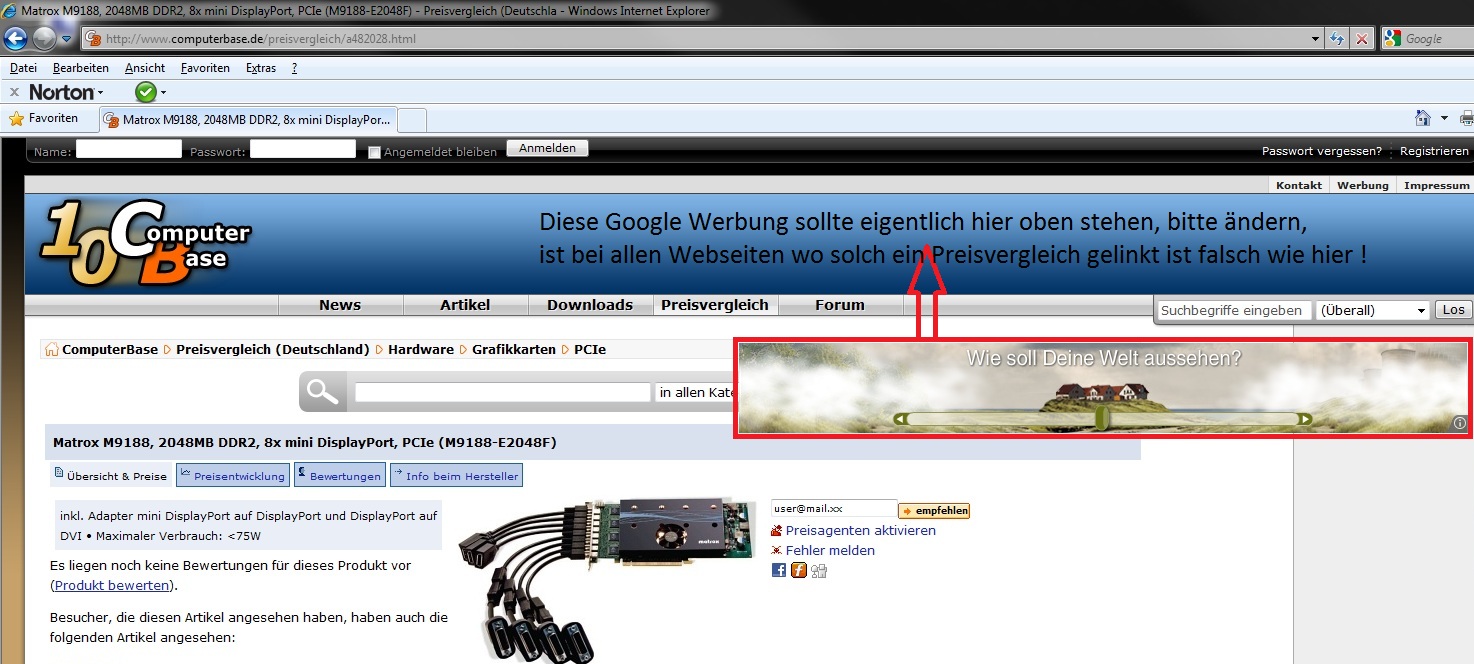Click the ComputerBase 10 logo
This screenshot has height=664, width=1474.
(x=145, y=244)
